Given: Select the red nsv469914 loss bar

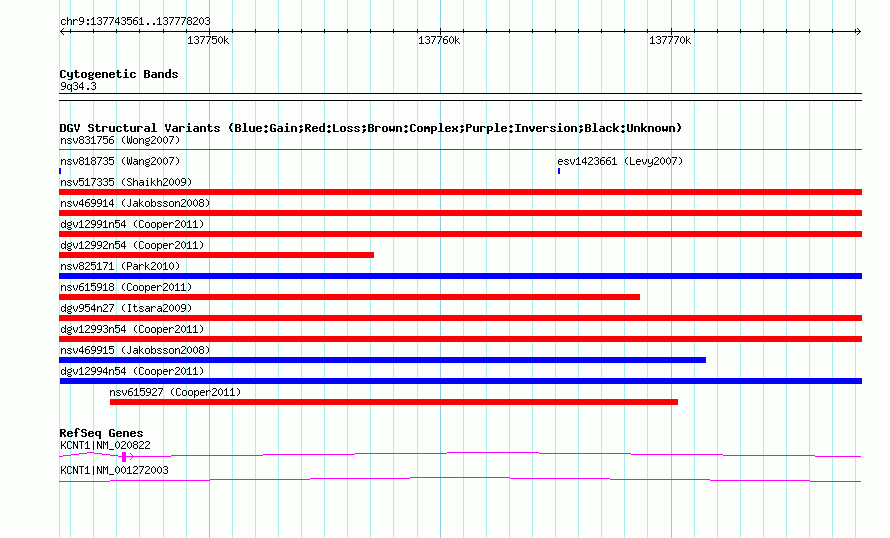Looking at the screenshot, I should point(460,213).
